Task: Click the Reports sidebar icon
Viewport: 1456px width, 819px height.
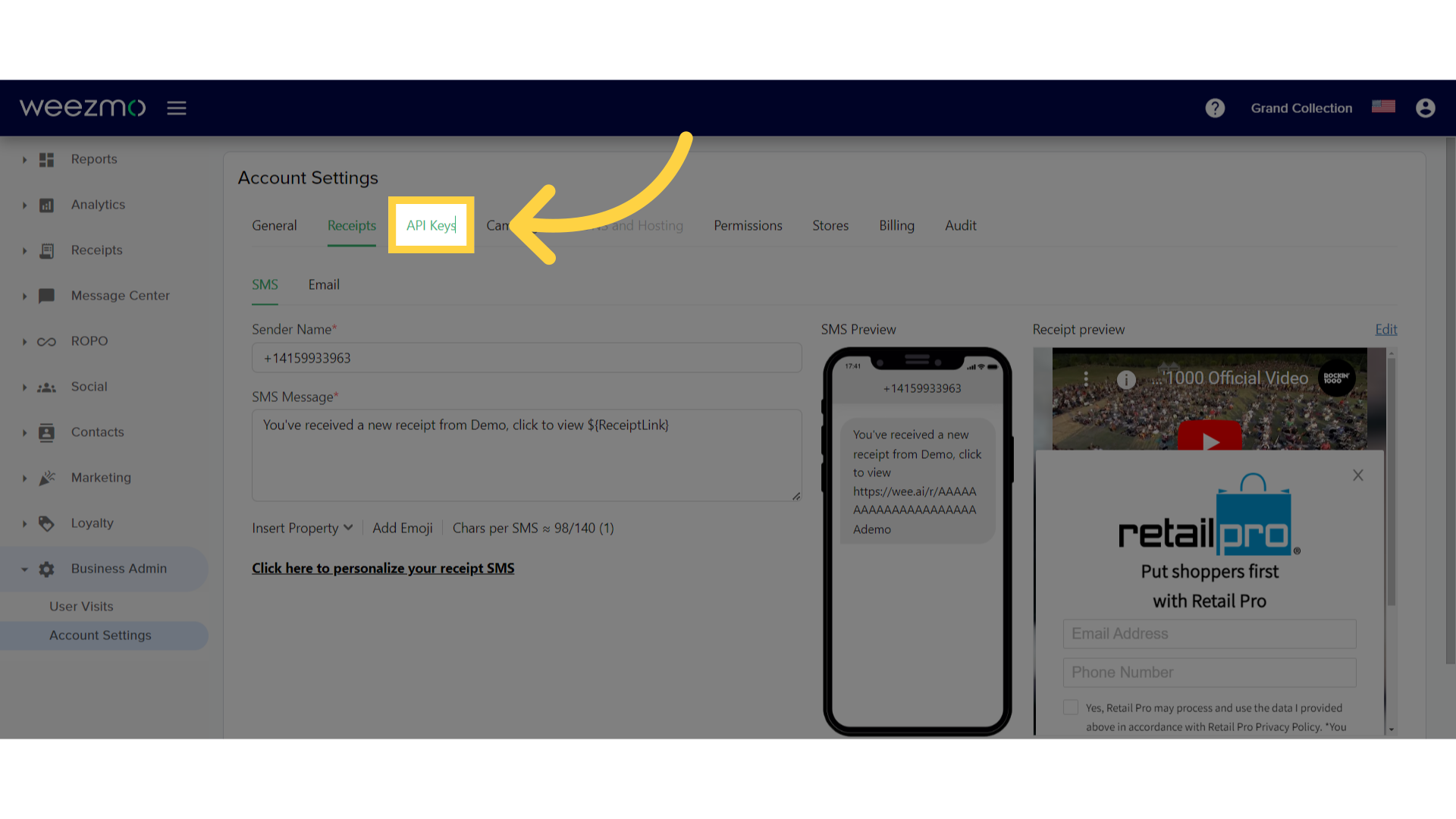Action: pyautogui.click(x=46, y=159)
